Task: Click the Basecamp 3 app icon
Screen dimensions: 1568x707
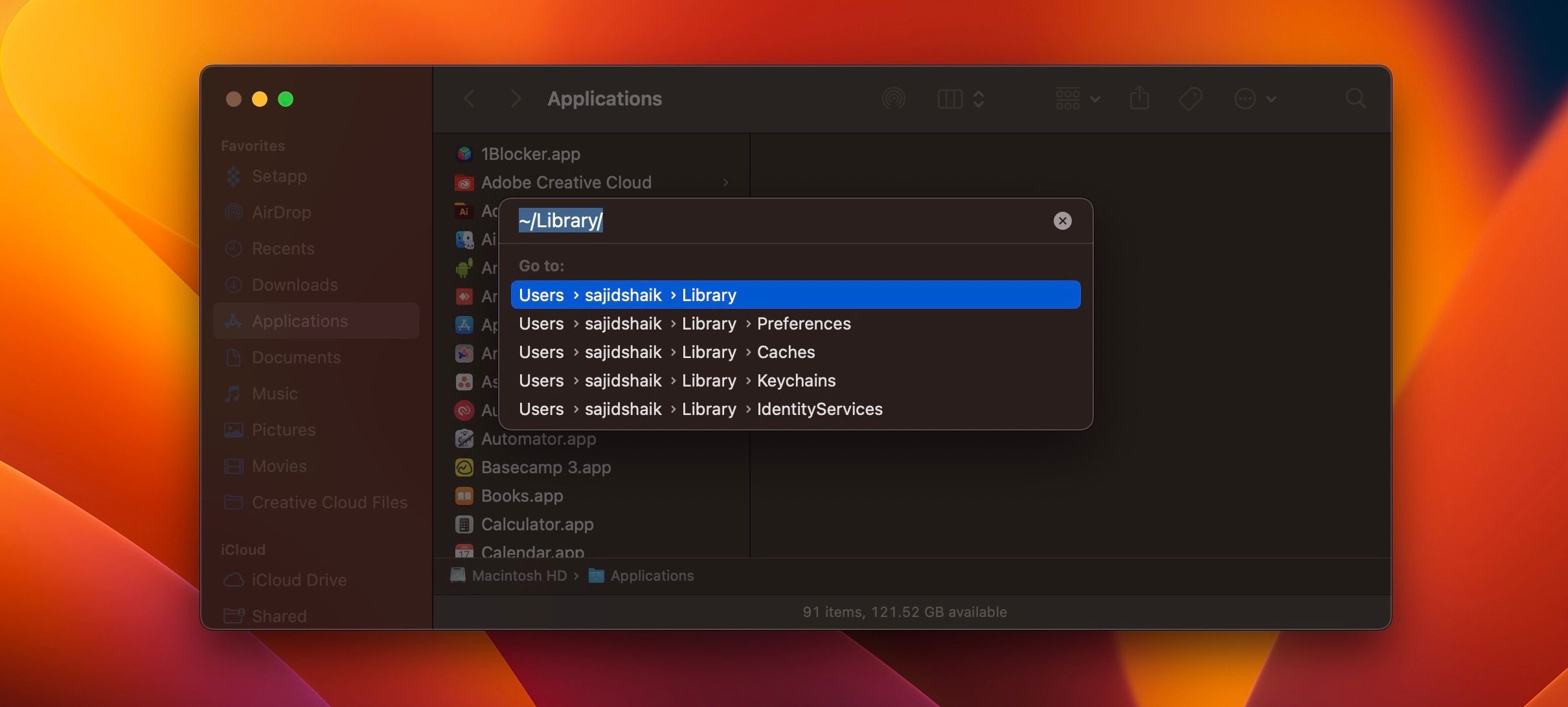Action: (464, 467)
